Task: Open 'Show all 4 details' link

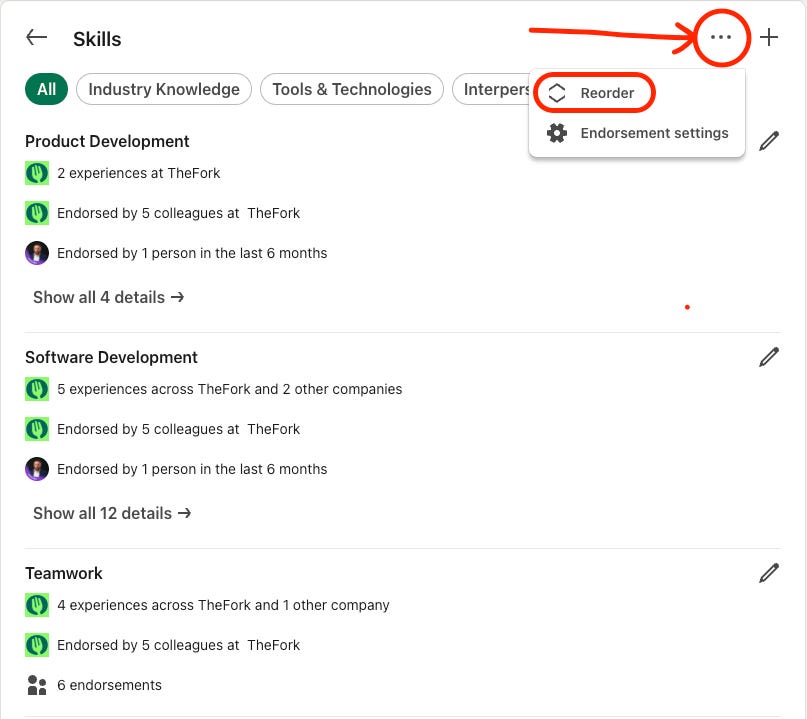Action: 109,297
